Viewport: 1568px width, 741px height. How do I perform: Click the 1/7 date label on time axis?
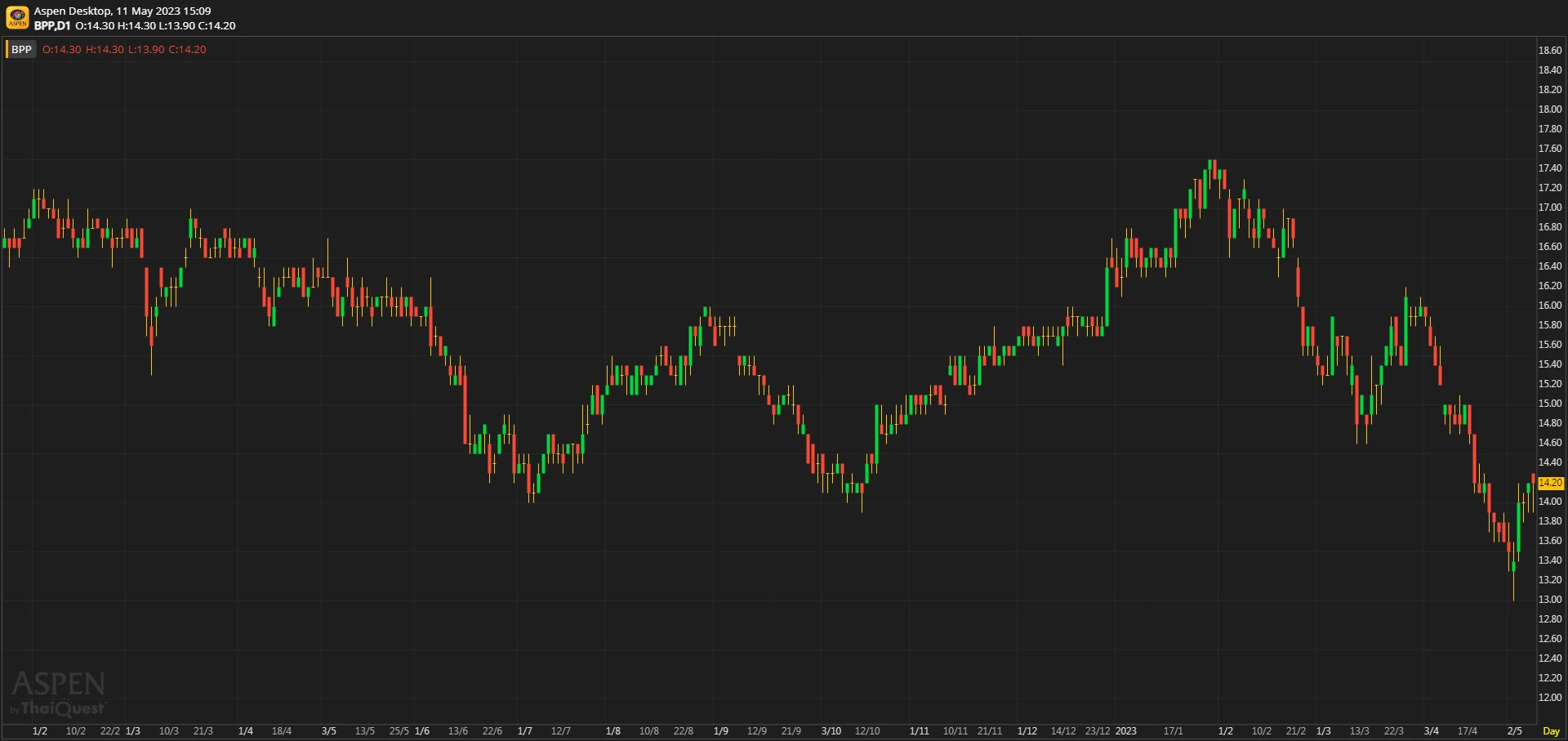(x=525, y=732)
